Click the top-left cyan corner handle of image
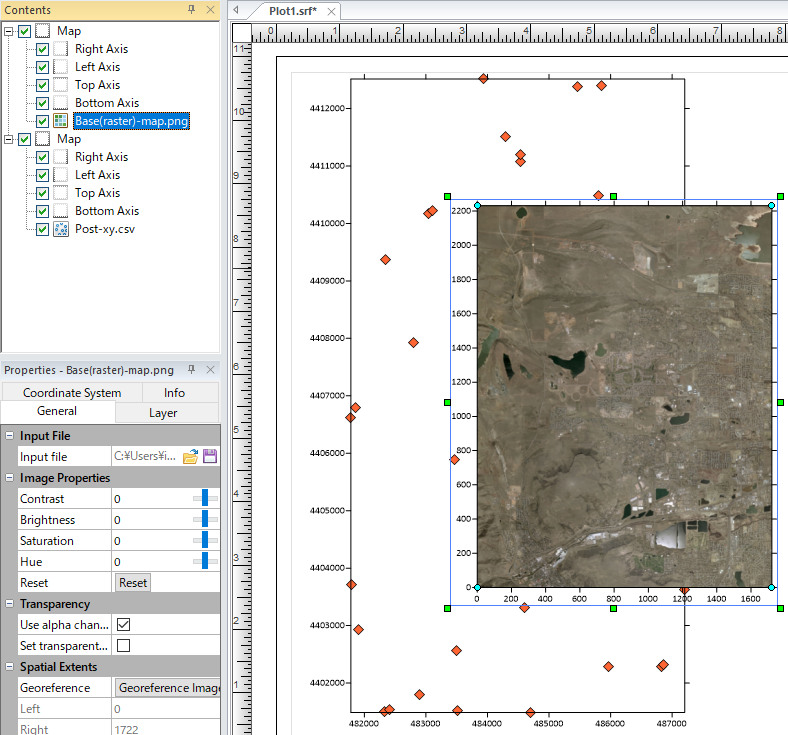788x735 pixels. pyautogui.click(x=477, y=205)
